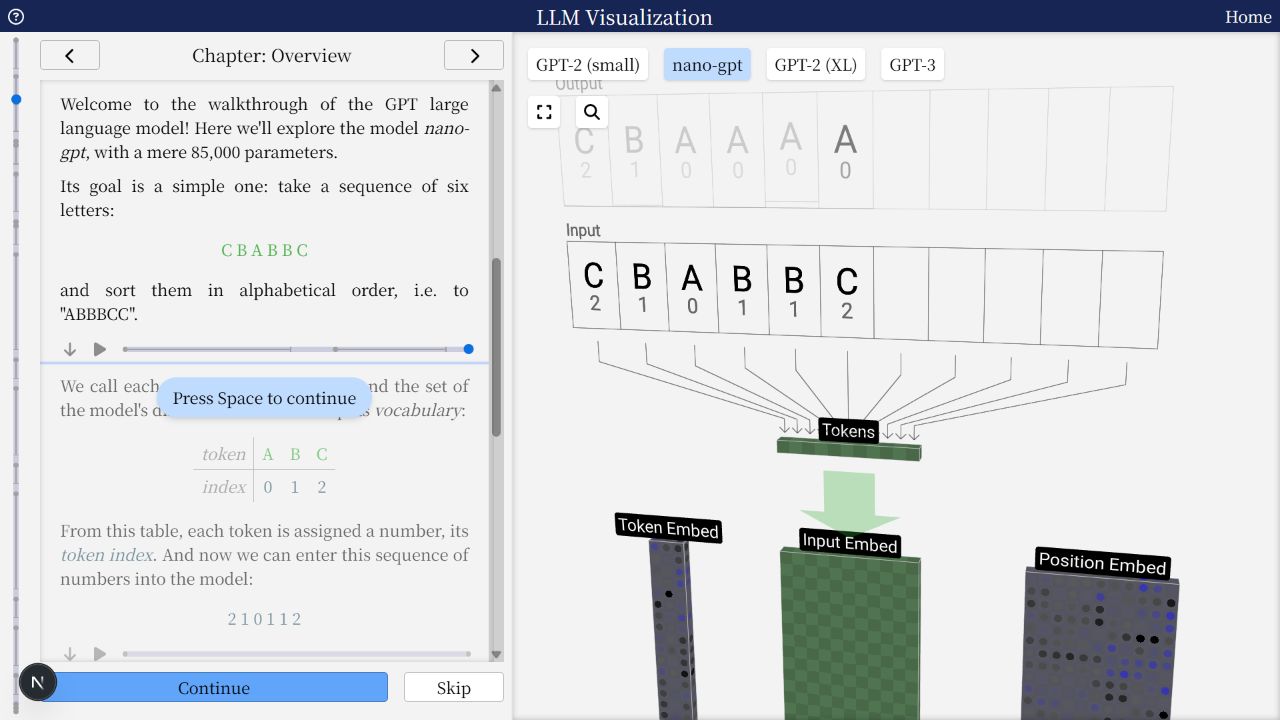Click the blue dot on the left chapter timeline

16,100
